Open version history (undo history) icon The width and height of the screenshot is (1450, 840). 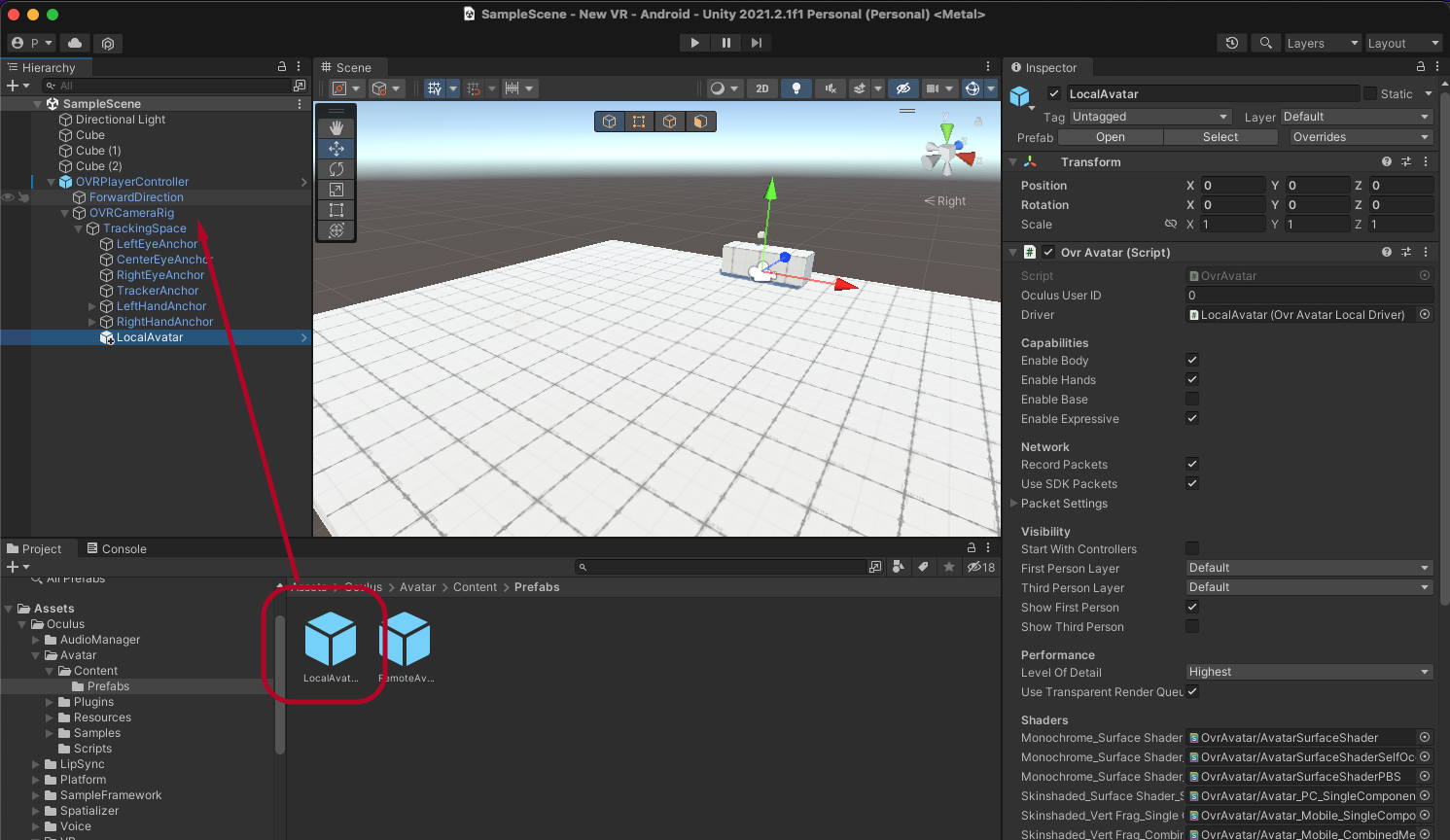click(1232, 43)
